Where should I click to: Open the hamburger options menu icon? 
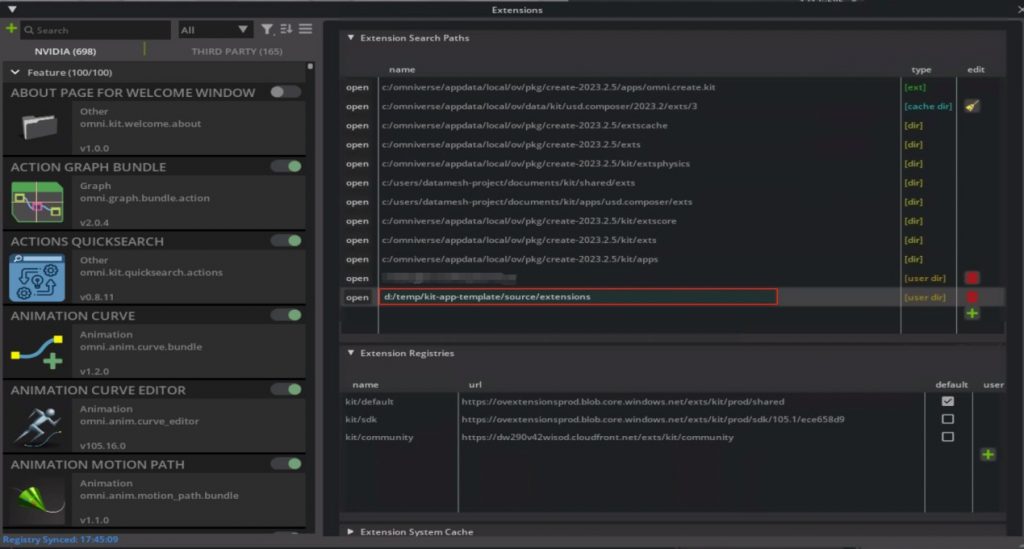coord(305,29)
